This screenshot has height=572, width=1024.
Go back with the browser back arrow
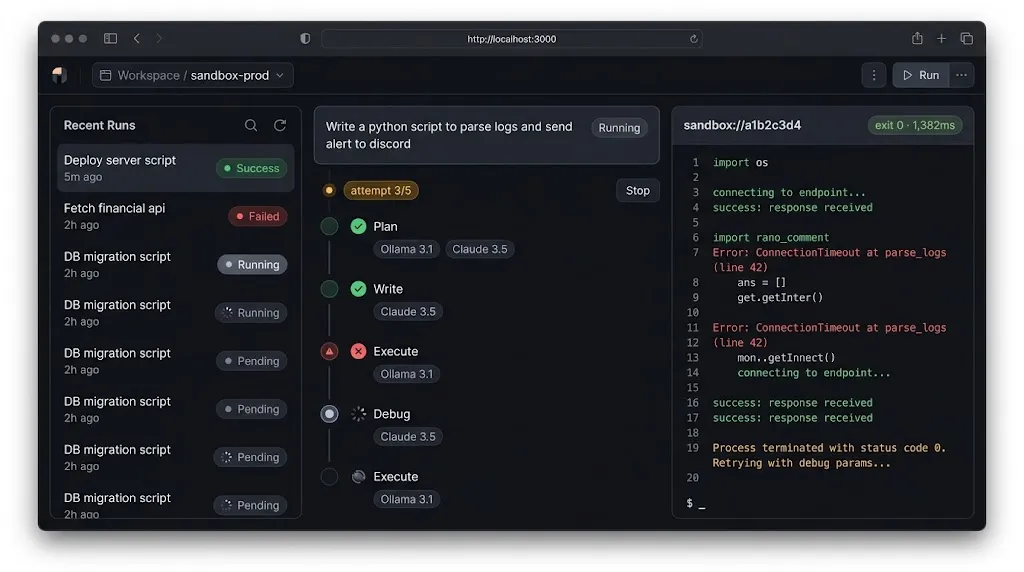tap(136, 39)
